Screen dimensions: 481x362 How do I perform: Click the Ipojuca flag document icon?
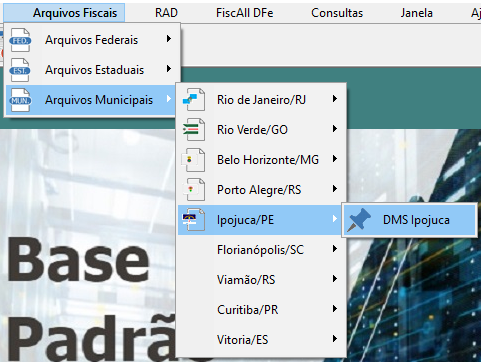click(x=194, y=219)
